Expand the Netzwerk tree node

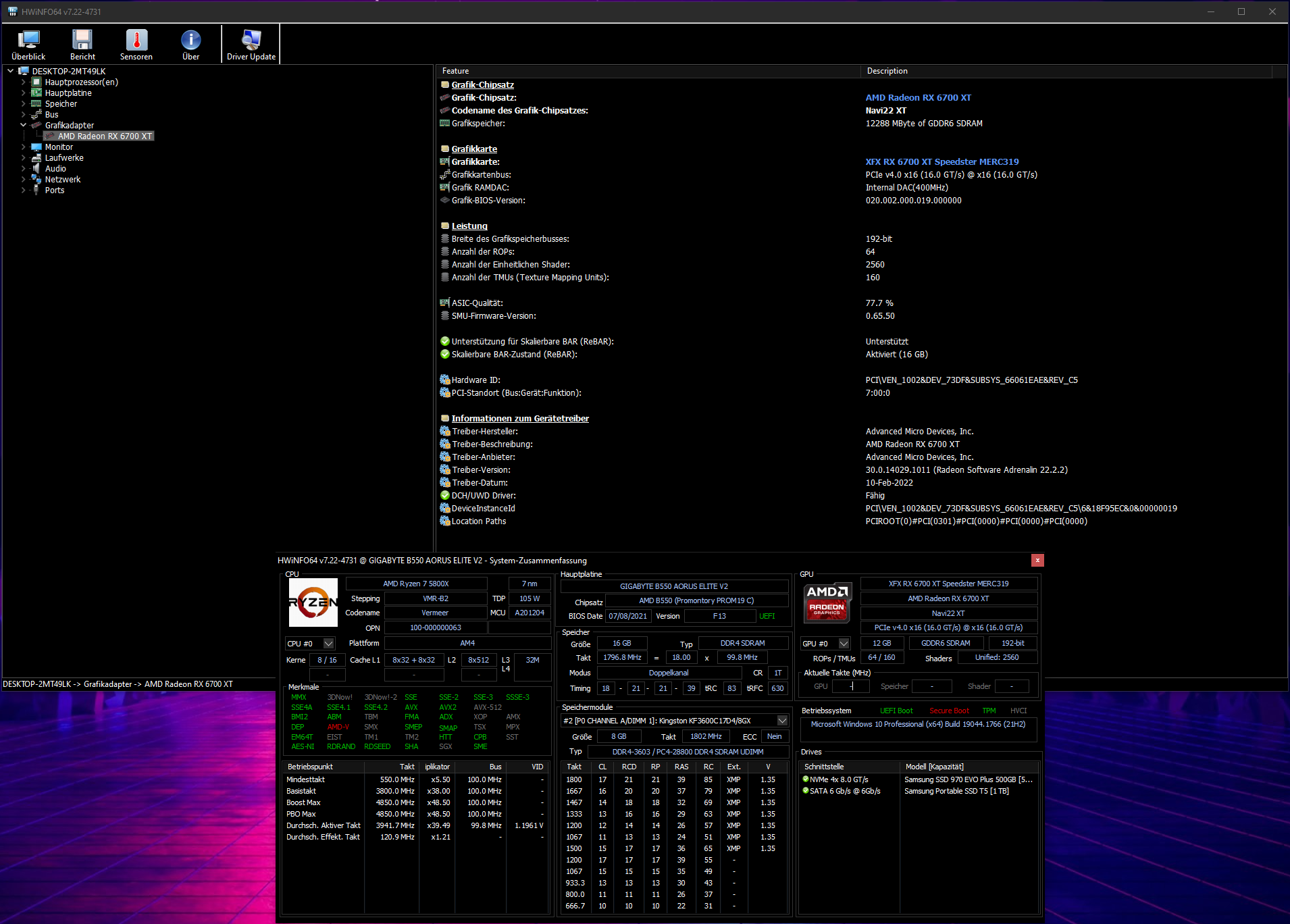pos(23,179)
